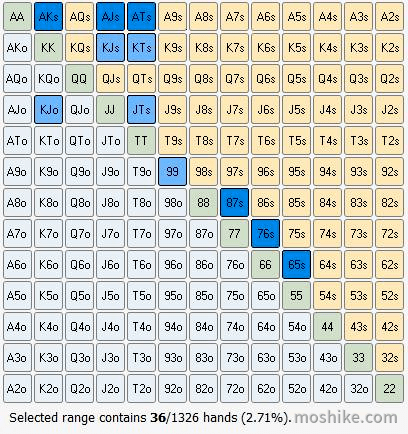Select the JJ pocket pair cell

(110, 110)
